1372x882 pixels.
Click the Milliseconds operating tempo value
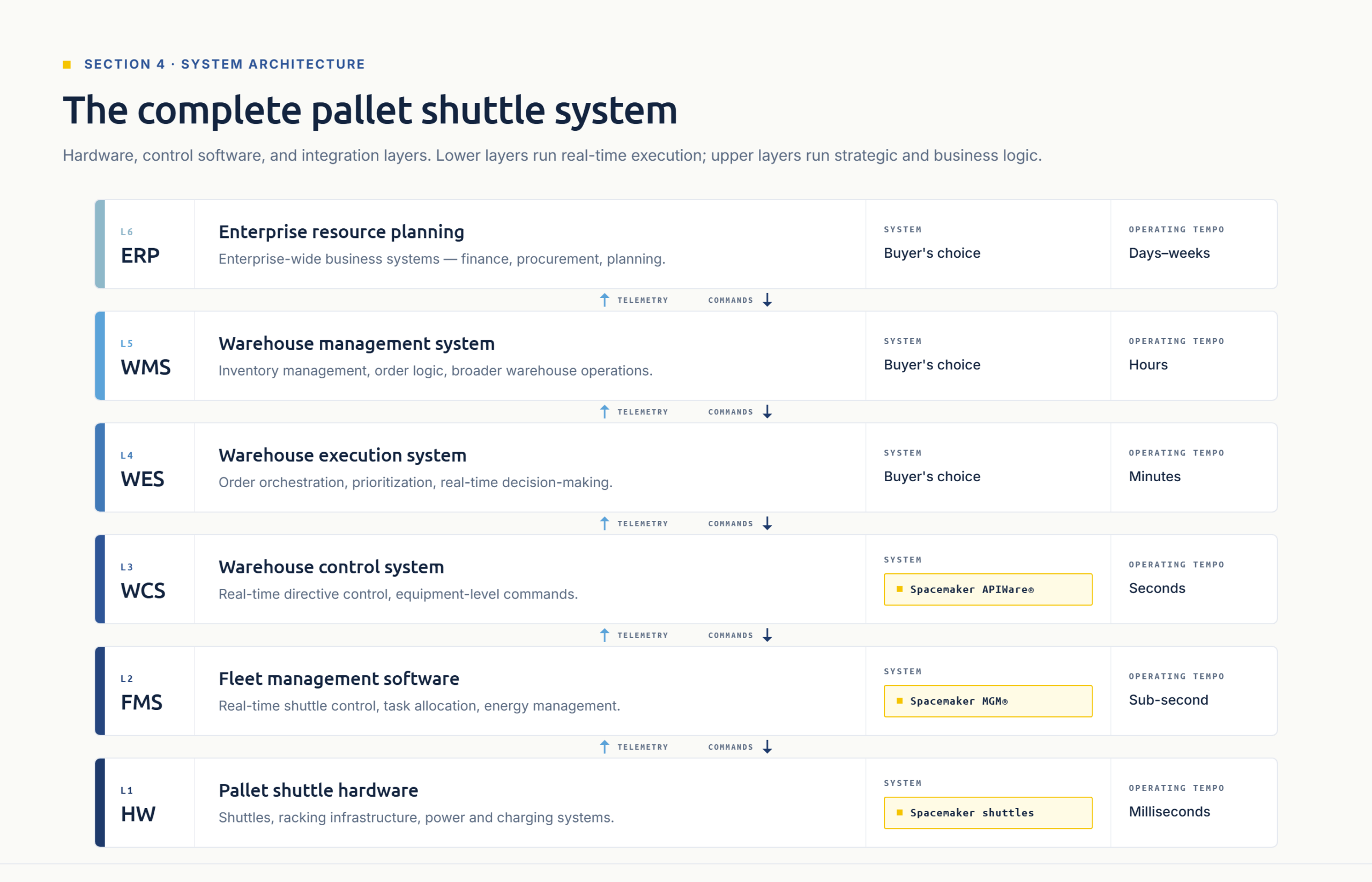tap(1169, 812)
